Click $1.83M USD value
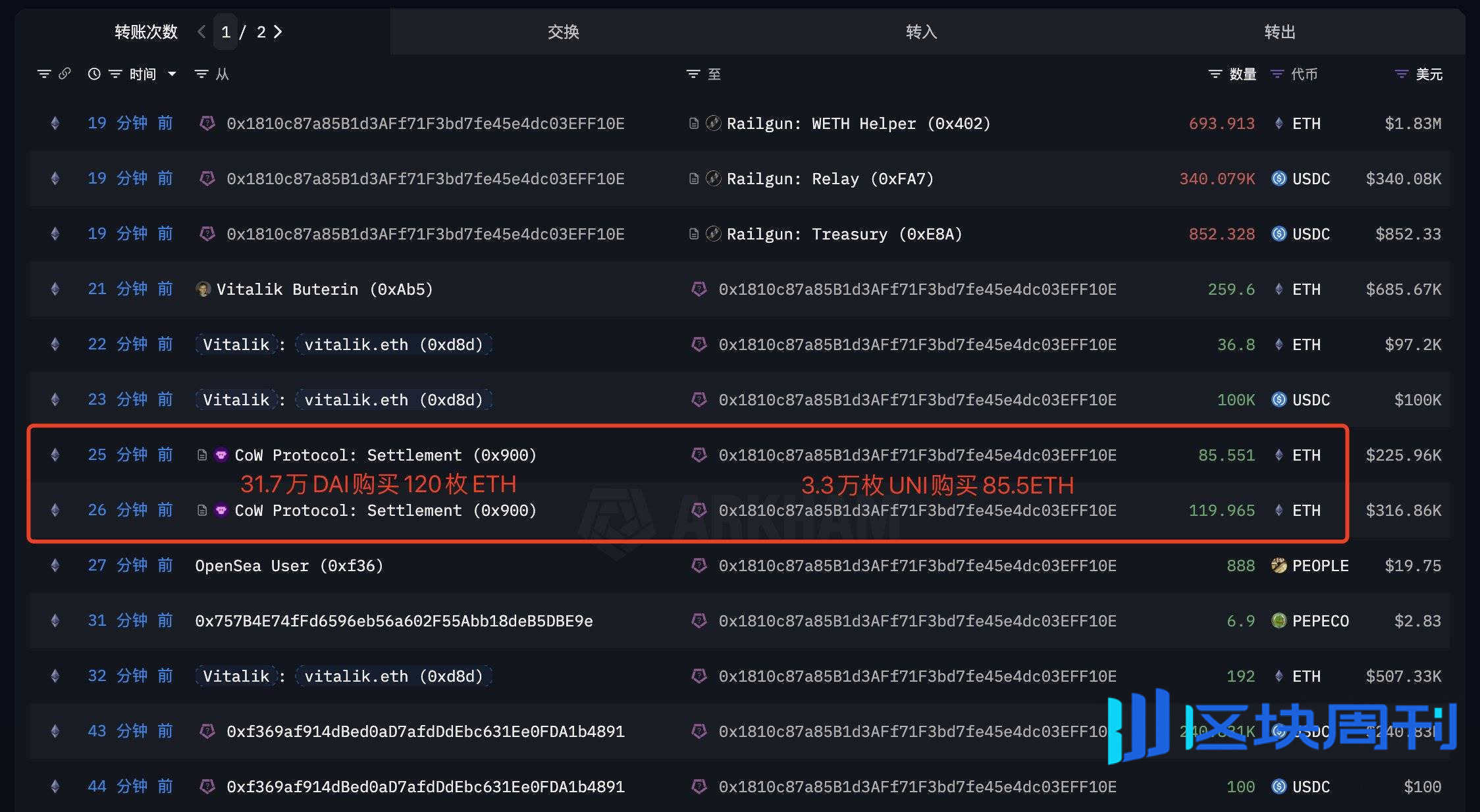Image resolution: width=1480 pixels, height=812 pixels. click(x=1413, y=124)
